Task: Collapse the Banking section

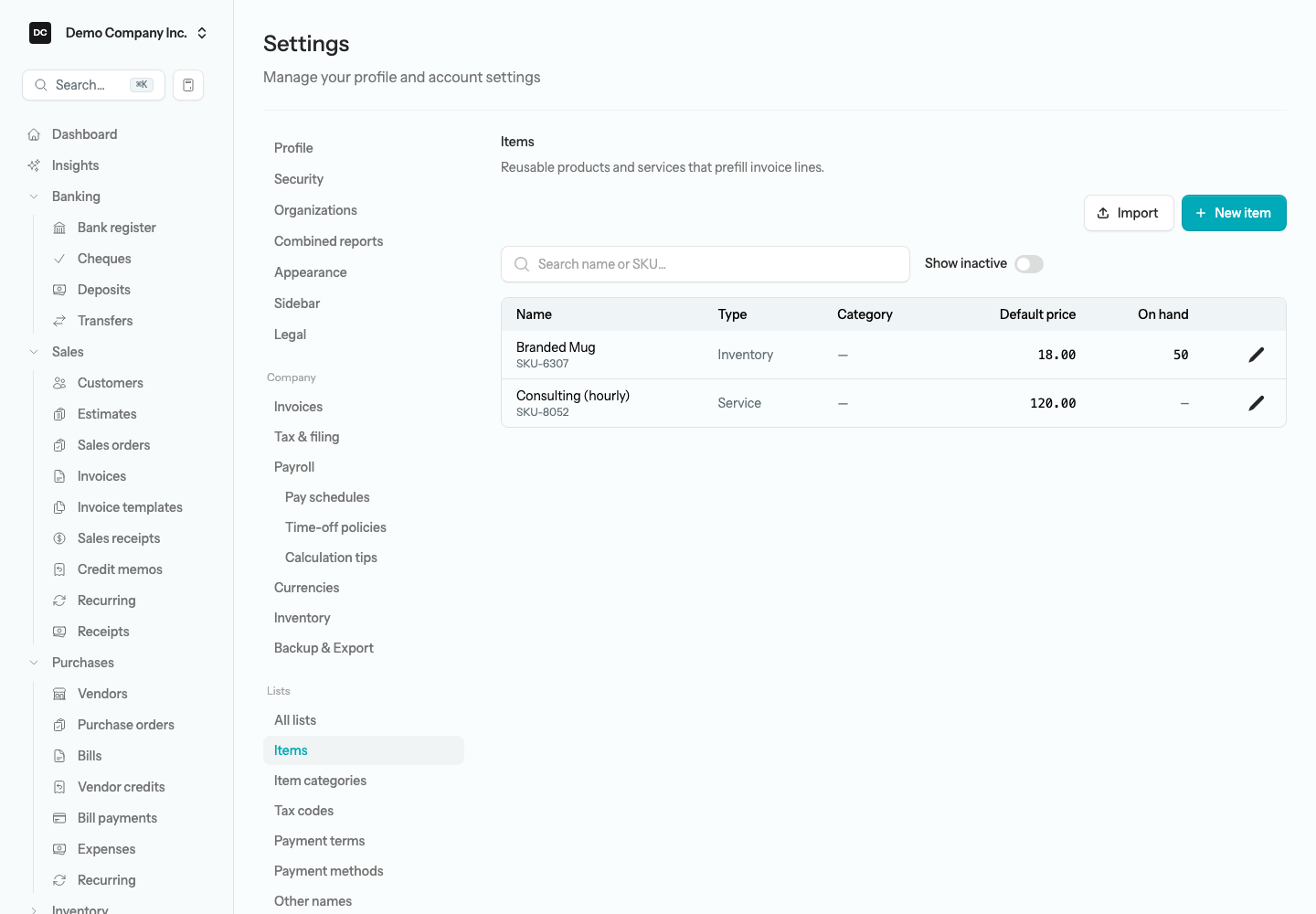Action: 34,197
